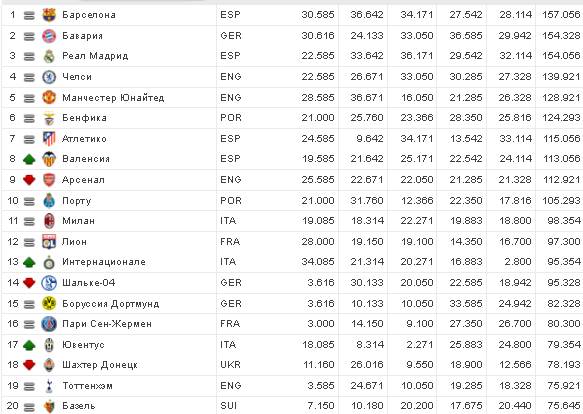Click the Порту team name
The height and width of the screenshot is (414, 583).
[x=77, y=201]
